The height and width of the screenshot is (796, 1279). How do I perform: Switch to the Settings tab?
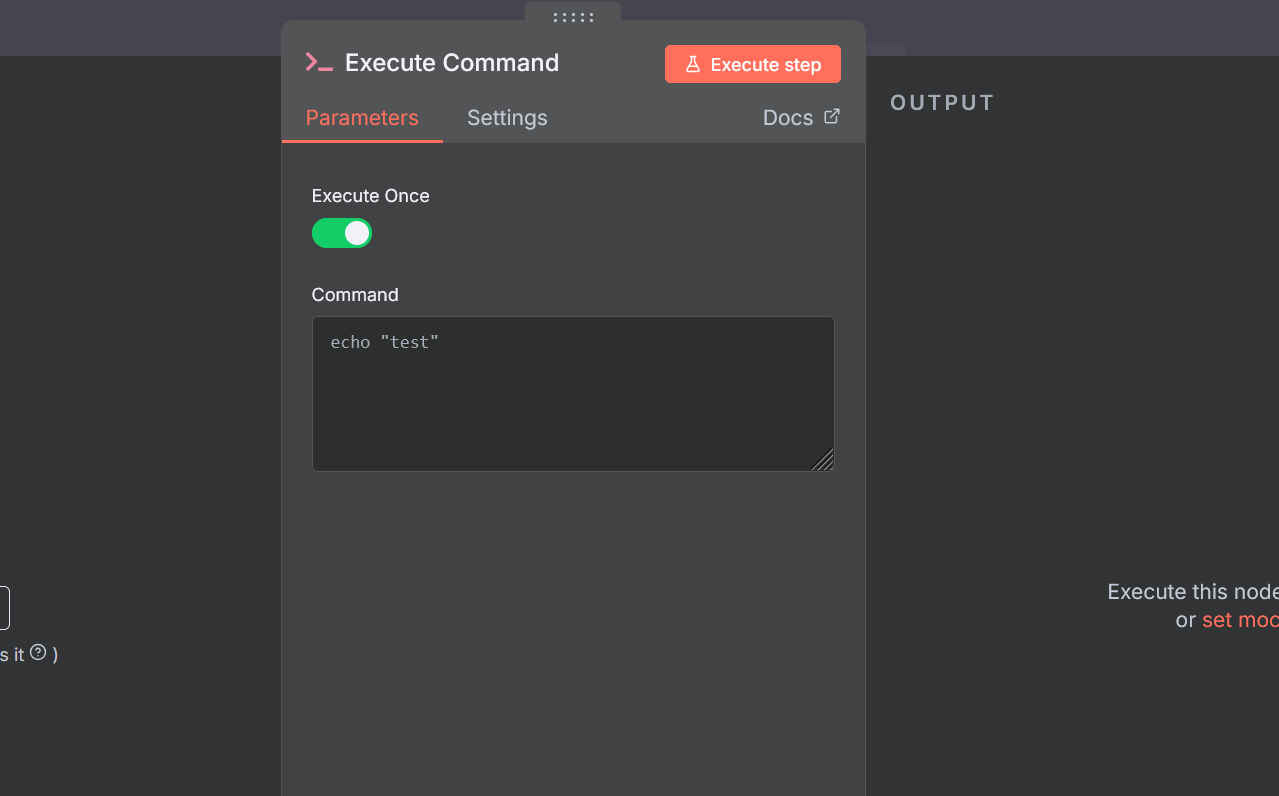click(507, 118)
